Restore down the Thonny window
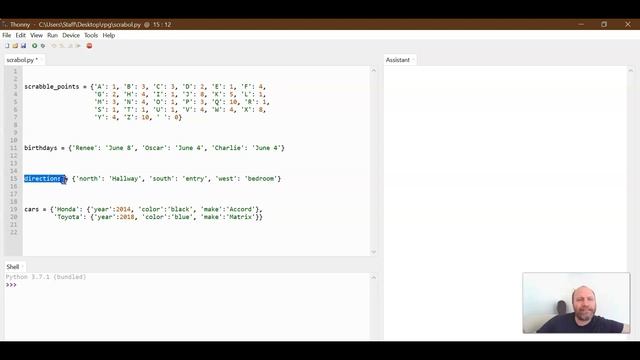640x360 pixels. [x=604, y=24]
